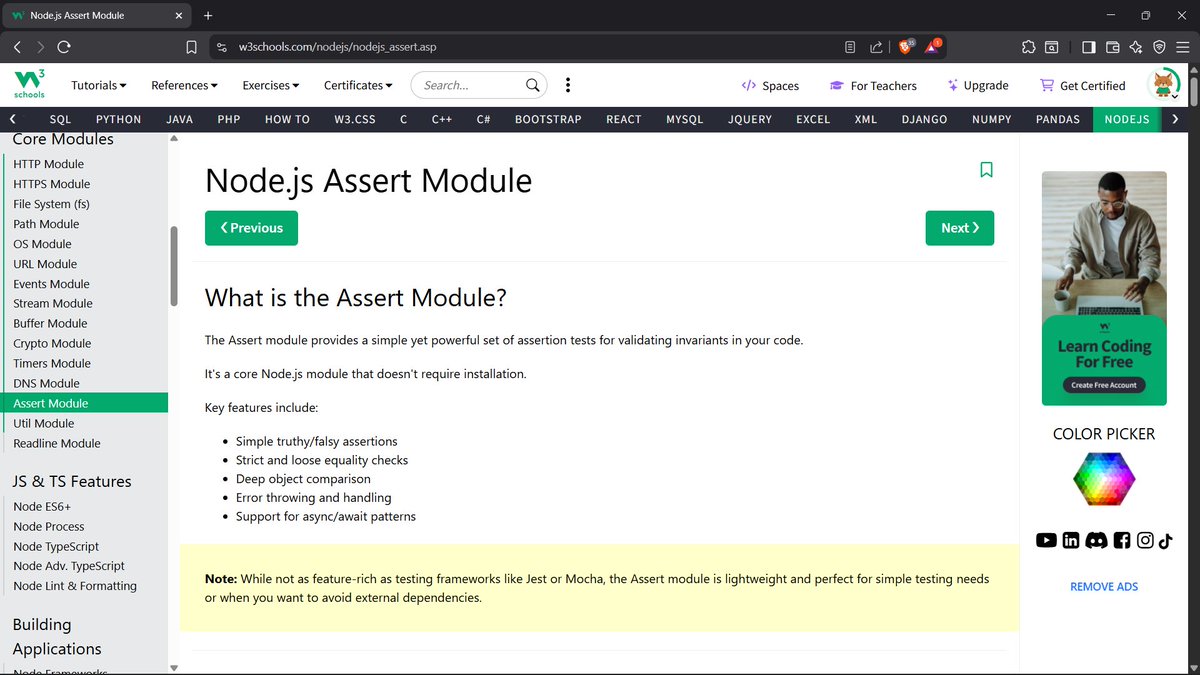
Task: Open the user profile fox avatar
Action: [x=1163, y=85]
